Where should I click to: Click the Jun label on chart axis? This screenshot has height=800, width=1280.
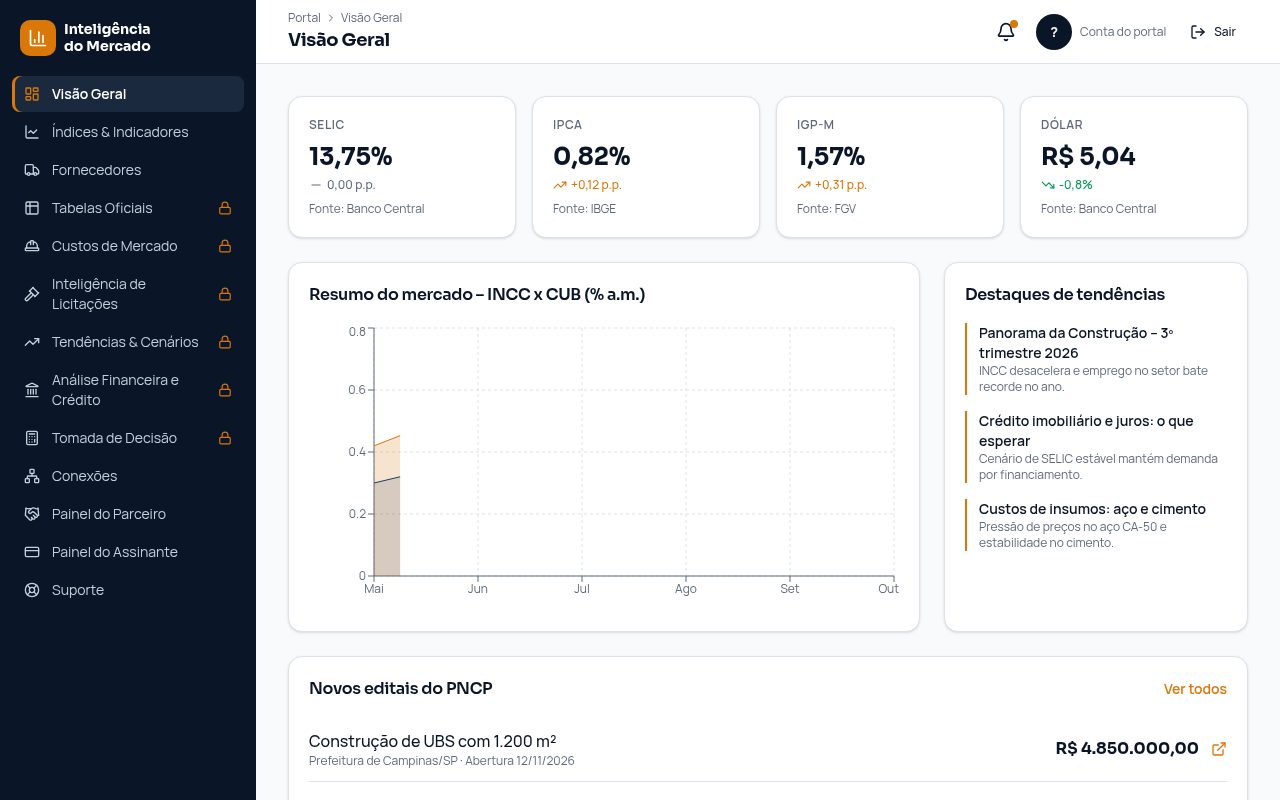[478, 589]
